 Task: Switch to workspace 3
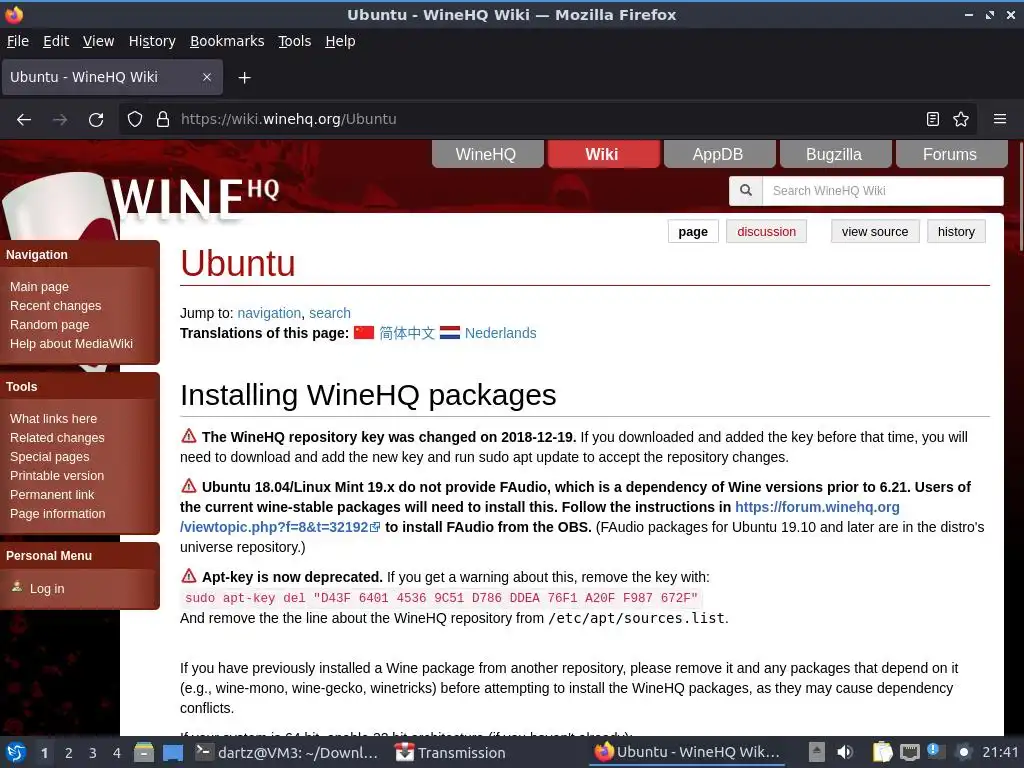pyautogui.click(x=93, y=753)
